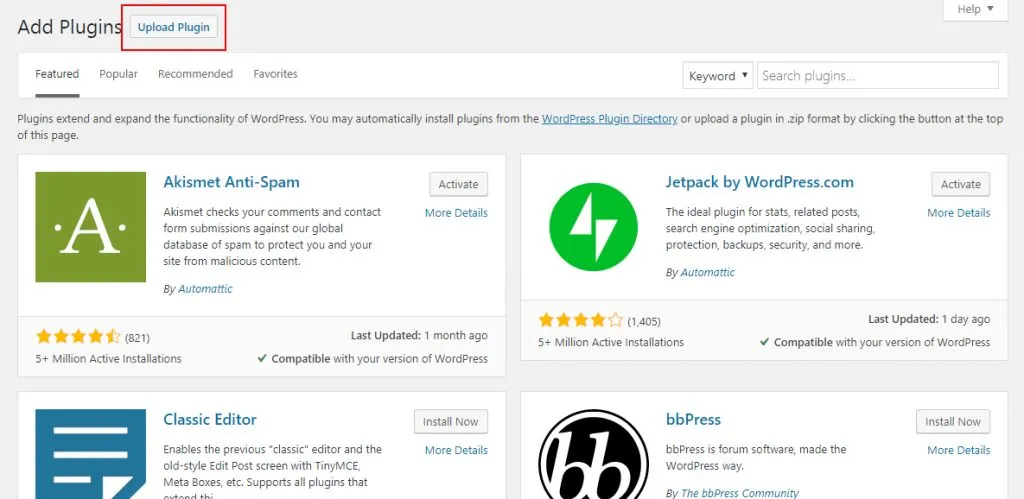1024x499 pixels.
Task: Open Automattic author link under Akismet
Action: 205,289
